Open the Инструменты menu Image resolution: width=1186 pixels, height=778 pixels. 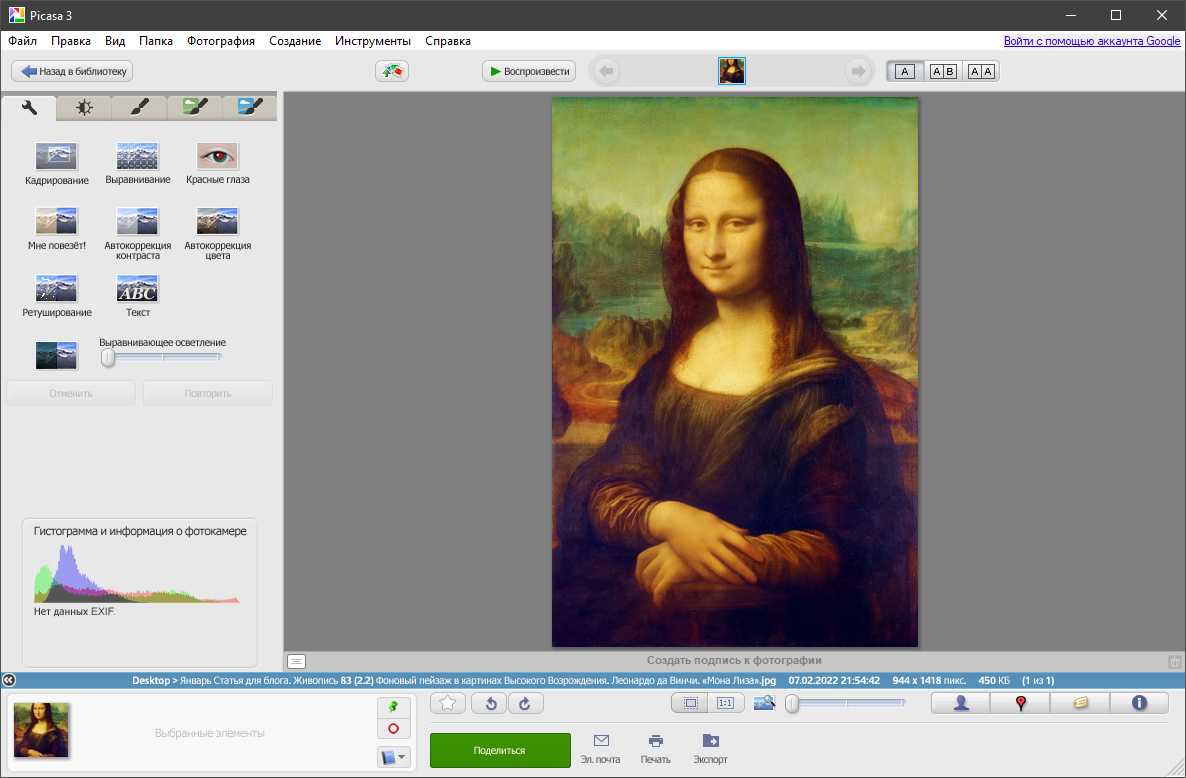372,41
